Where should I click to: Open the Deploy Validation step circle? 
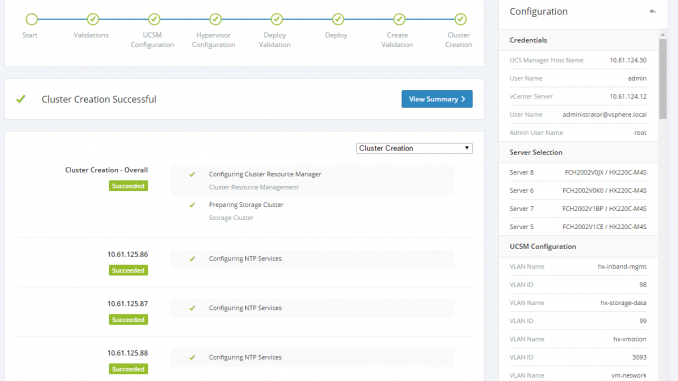(277, 19)
